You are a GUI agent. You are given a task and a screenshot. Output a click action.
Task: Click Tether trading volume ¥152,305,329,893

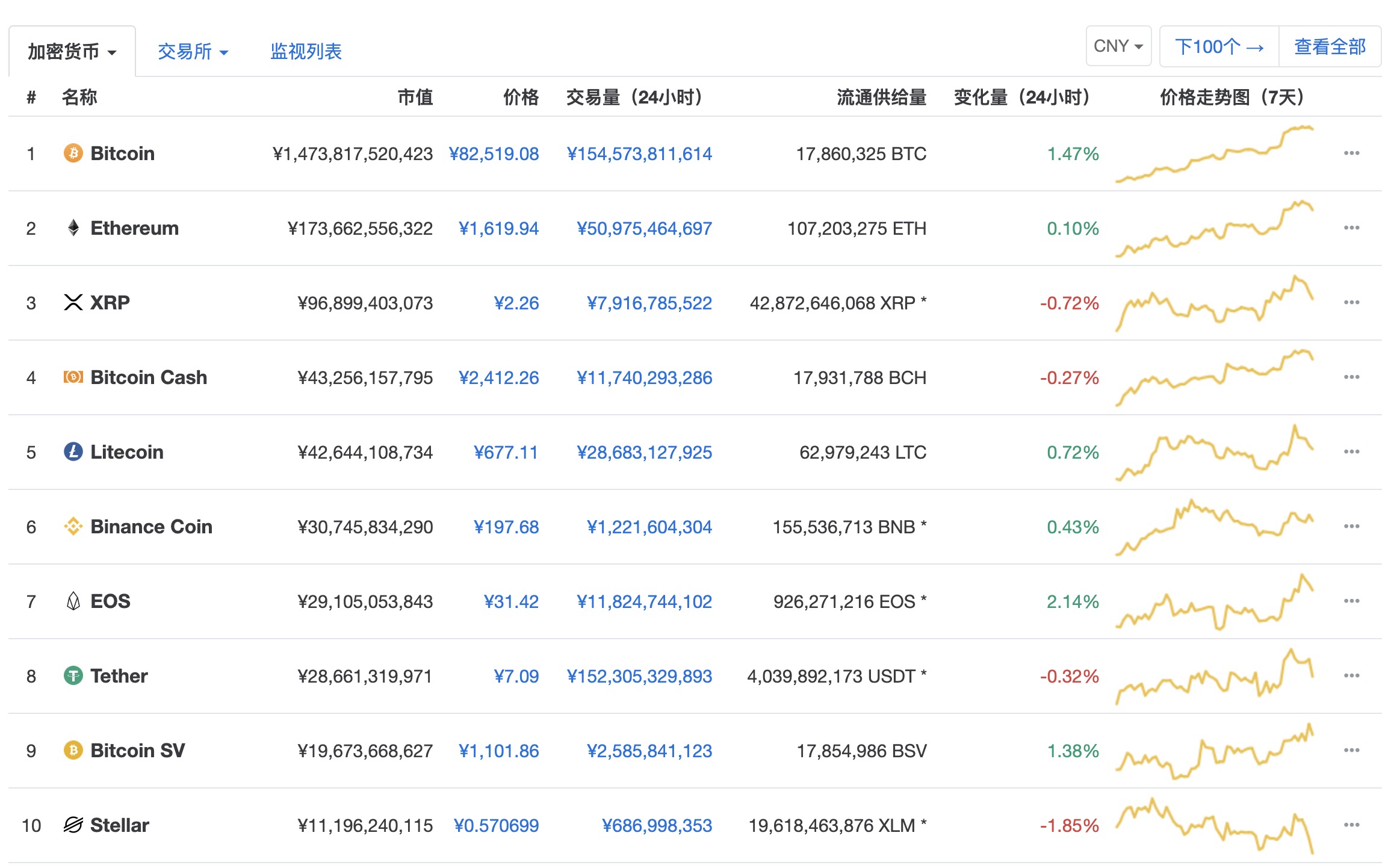(640, 676)
